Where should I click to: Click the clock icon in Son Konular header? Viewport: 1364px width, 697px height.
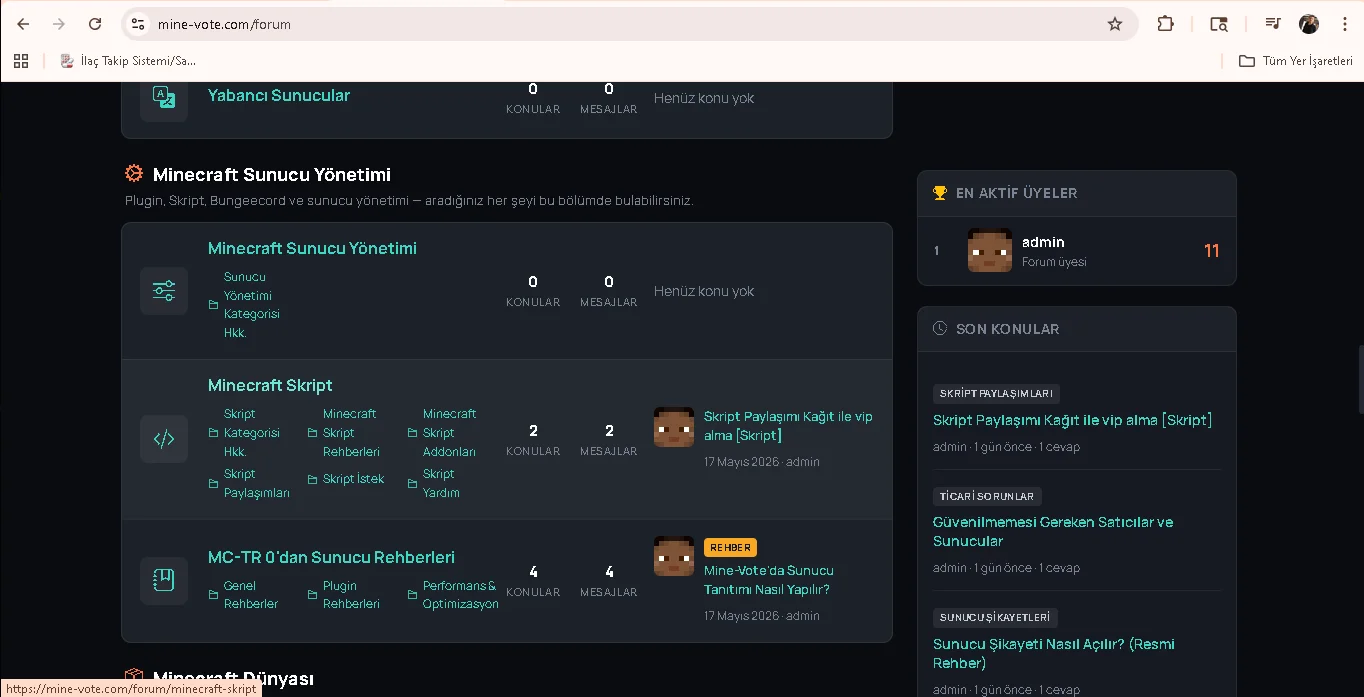pyautogui.click(x=939, y=328)
